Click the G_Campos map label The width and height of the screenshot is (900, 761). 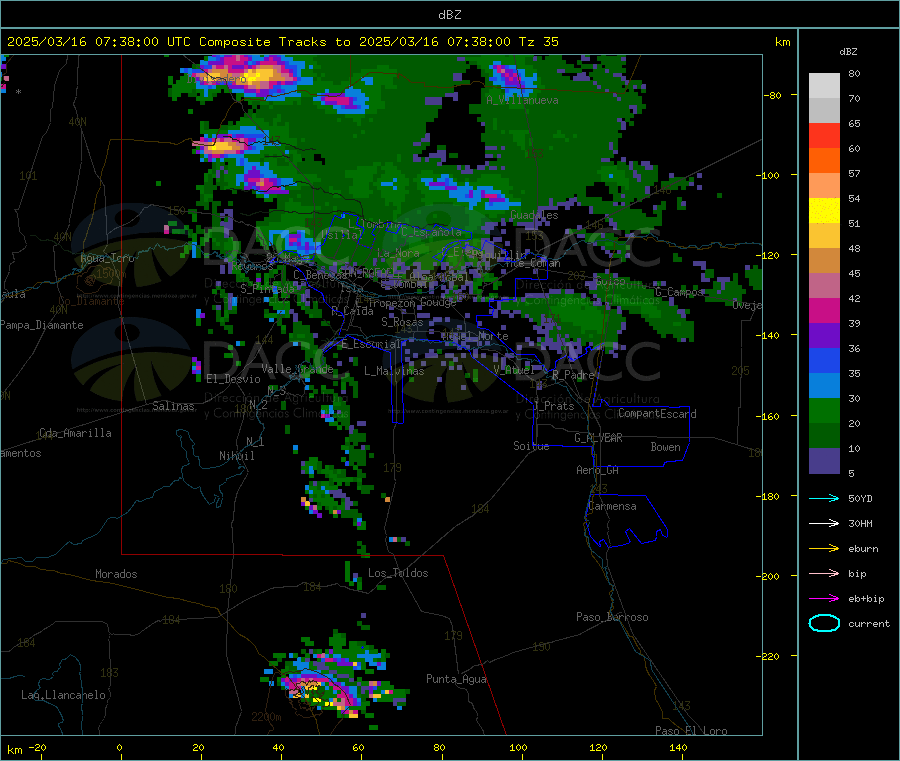(679, 292)
